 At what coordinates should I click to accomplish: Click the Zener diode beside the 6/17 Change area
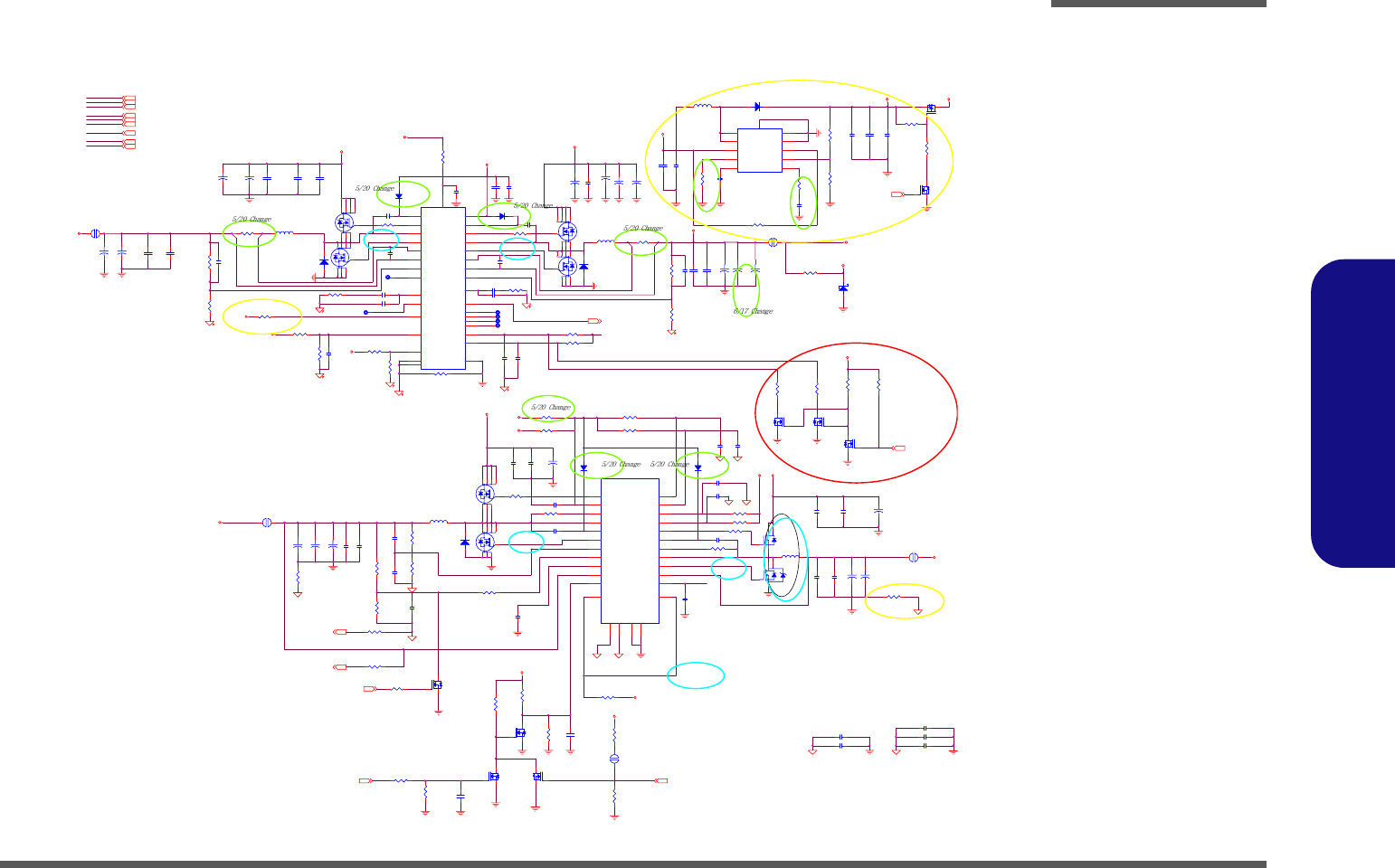point(843,288)
